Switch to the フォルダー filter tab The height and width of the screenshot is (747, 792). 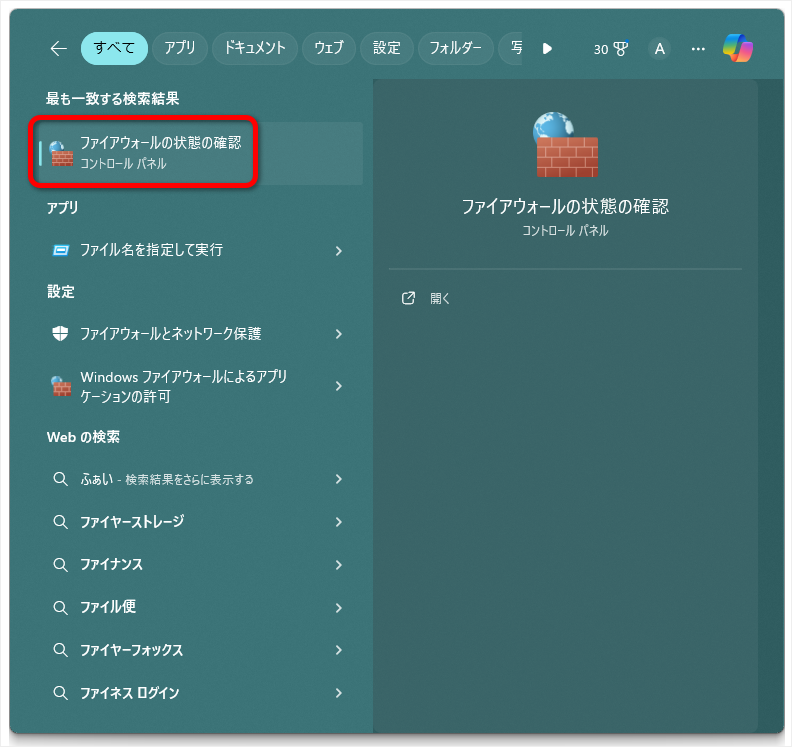pyautogui.click(x=456, y=48)
